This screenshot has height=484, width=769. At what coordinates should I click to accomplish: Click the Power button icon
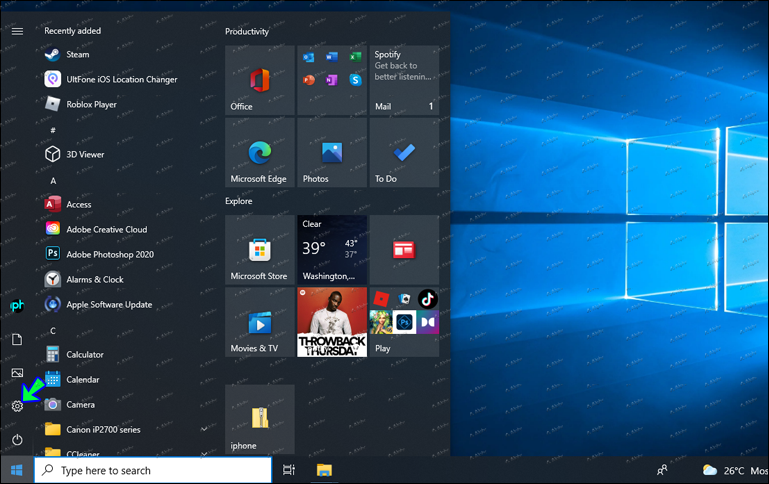[x=17, y=440]
